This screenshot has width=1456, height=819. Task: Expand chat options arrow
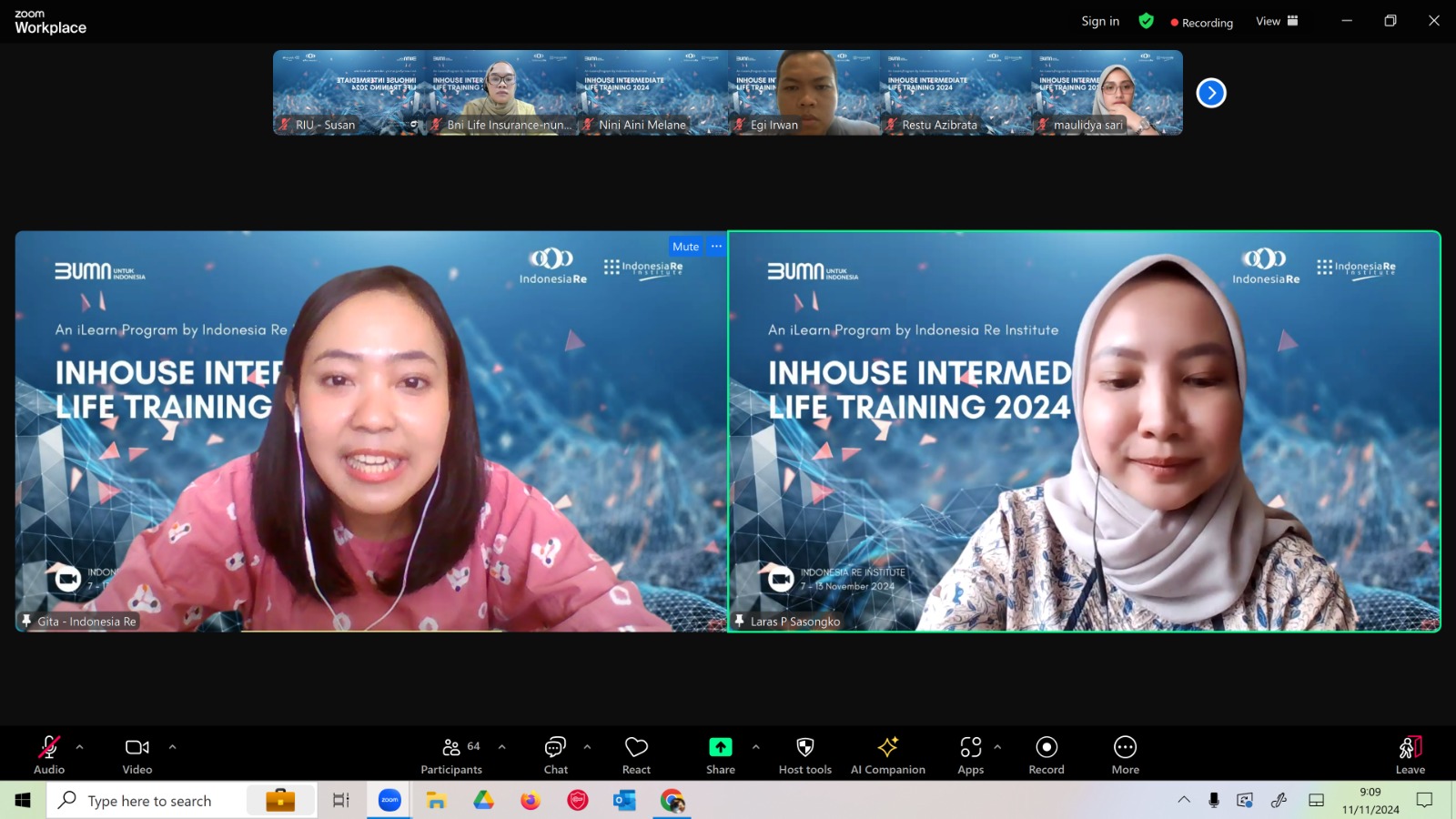(x=587, y=747)
